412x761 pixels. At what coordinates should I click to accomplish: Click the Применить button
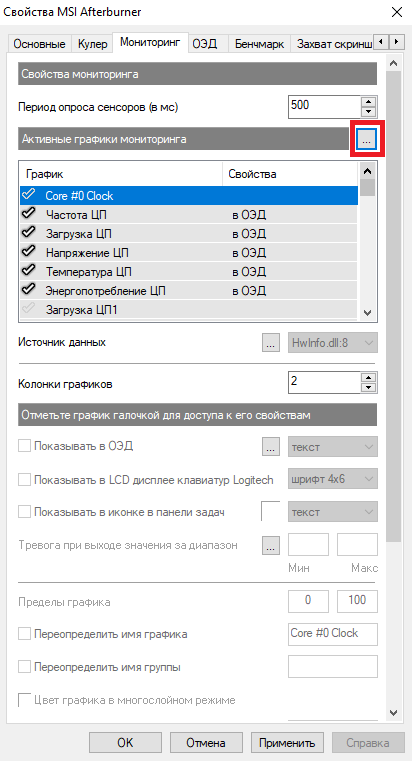coord(289,743)
